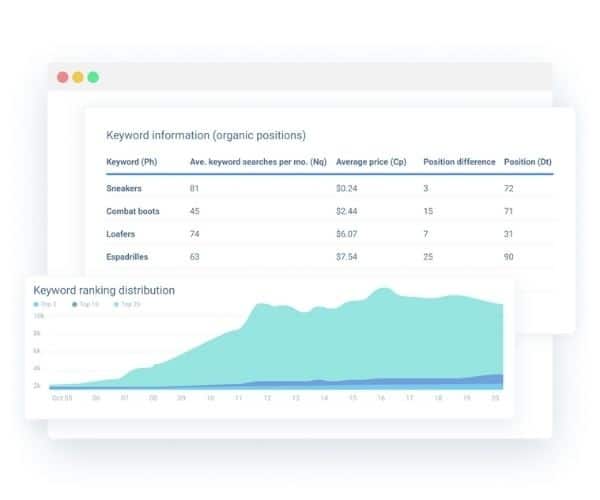Click the Keyword ranking distribution title
This screenshot has height=500, width=600.
(x=104, y=290)
